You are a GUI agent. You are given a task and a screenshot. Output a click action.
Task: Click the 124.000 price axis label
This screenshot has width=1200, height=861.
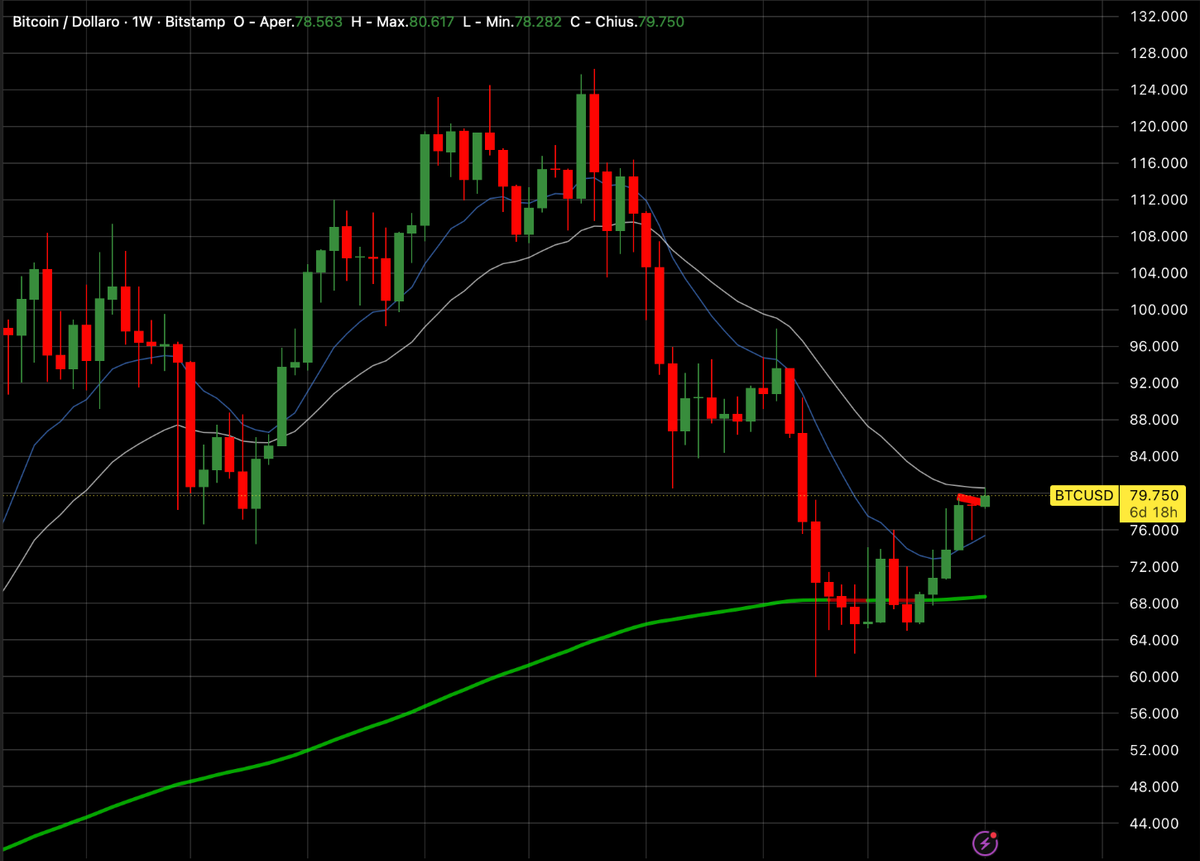1157,90
